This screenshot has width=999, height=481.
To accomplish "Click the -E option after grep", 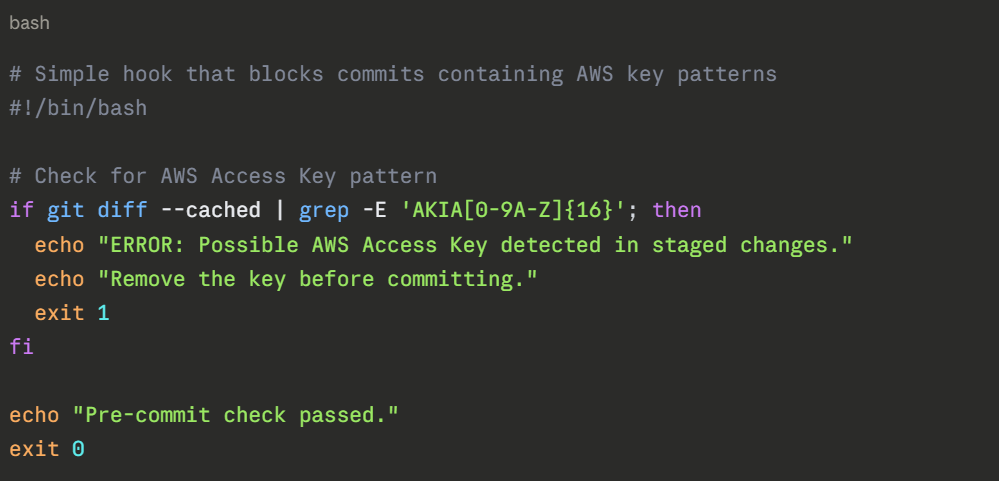I will click(374, 210).
